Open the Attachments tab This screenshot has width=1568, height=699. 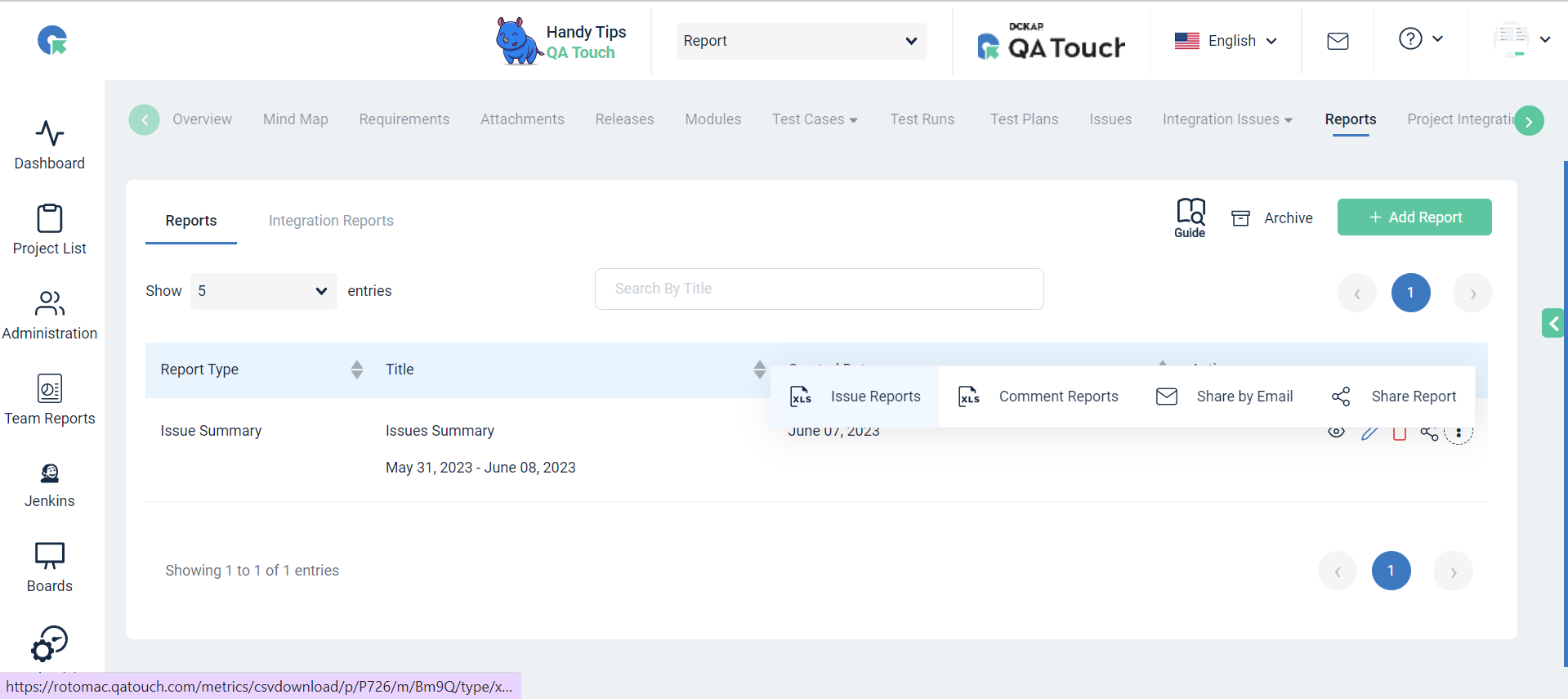tap(522, 119)
